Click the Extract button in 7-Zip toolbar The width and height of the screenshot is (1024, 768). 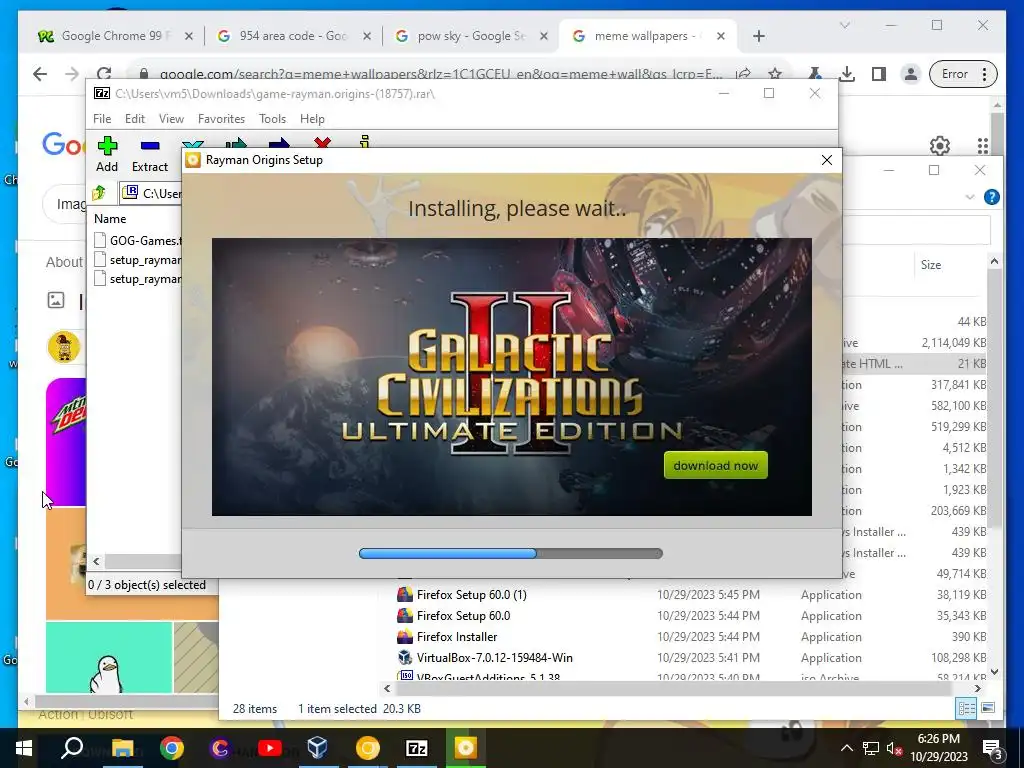150,154
